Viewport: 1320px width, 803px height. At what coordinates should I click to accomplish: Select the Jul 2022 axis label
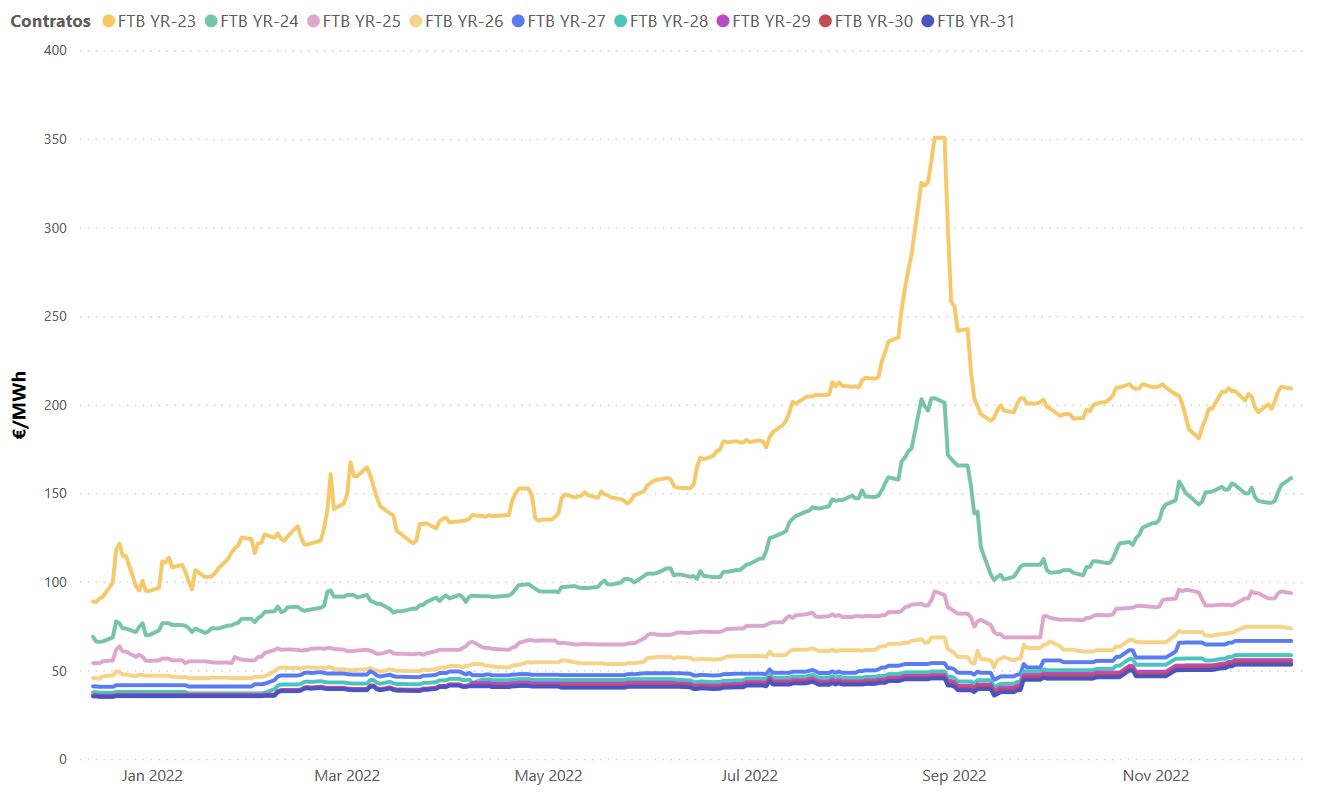[x=749, y=775]
